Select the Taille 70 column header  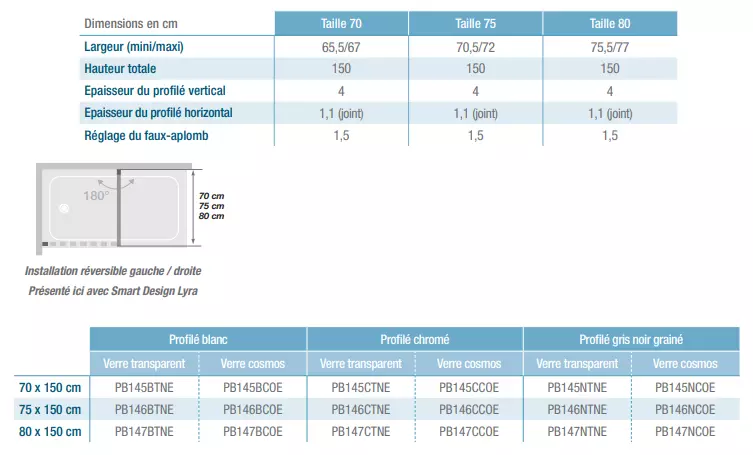coord(341,22)
